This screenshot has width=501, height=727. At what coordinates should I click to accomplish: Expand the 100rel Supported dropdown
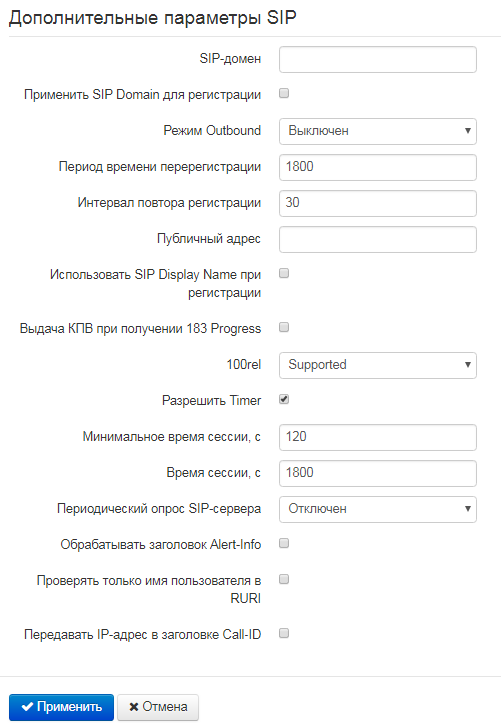click(378, 365)
